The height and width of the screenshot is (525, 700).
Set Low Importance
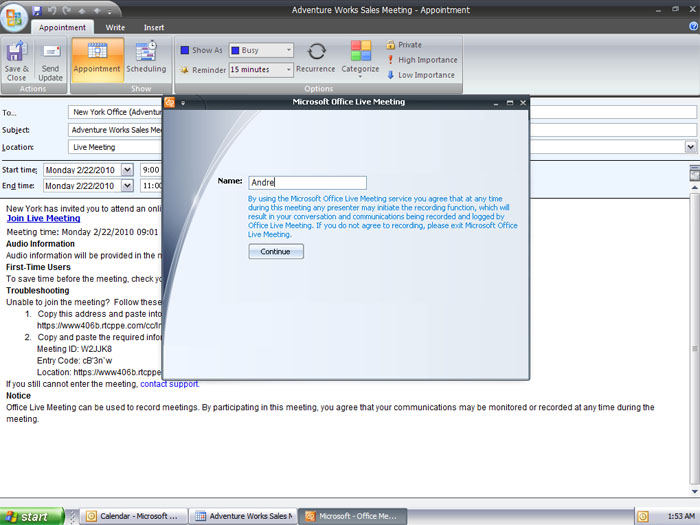(421, 75)
